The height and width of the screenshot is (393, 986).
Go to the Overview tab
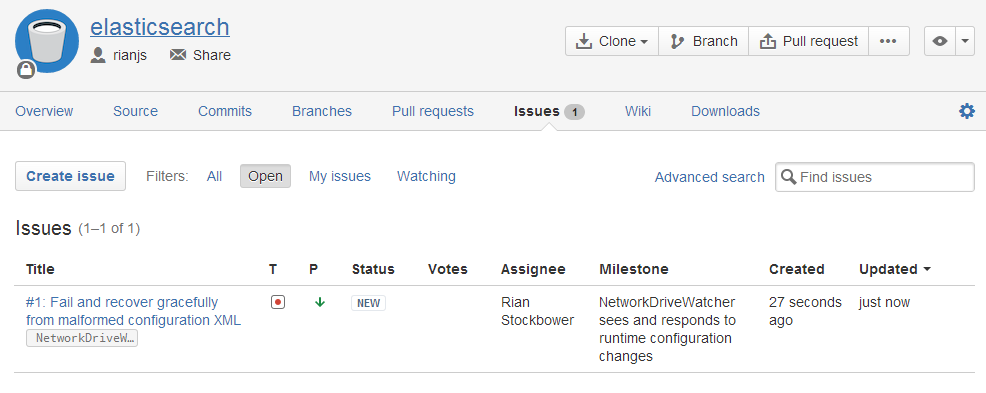pyautogui.click(x=44, y=111)
